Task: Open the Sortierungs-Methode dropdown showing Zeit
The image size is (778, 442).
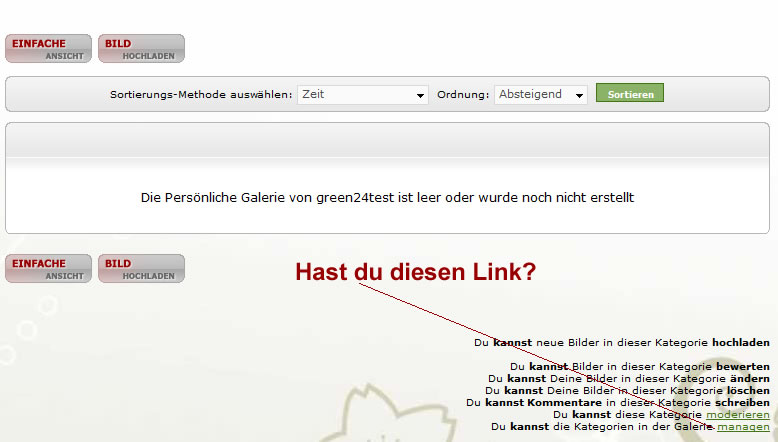Action: click(x=363, y=95)
